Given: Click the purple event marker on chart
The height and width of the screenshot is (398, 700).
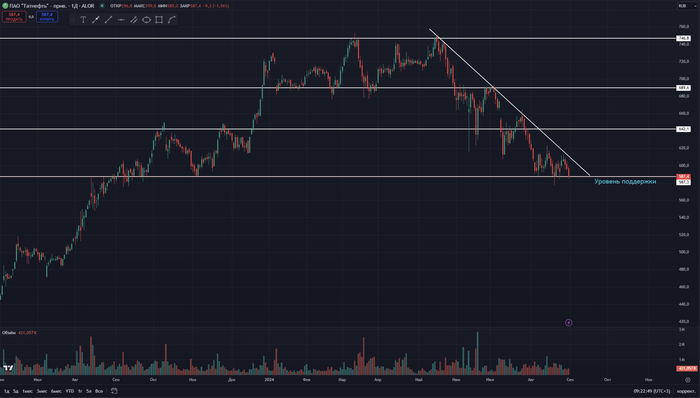Looking at the screenshot, I should pos(569,323).
